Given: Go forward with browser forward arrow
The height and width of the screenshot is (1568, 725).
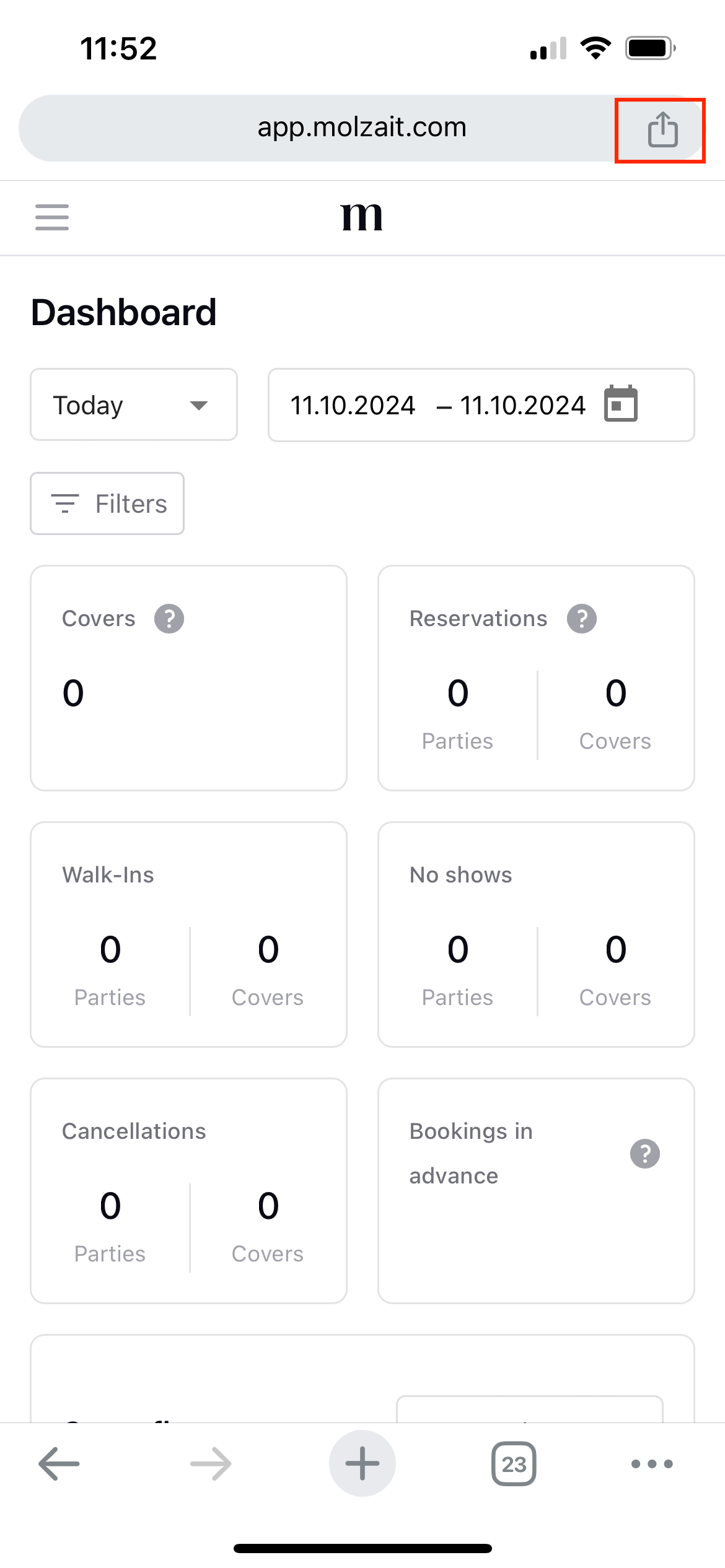Looking at the screenshot, I should click(x=211, y=1464).
